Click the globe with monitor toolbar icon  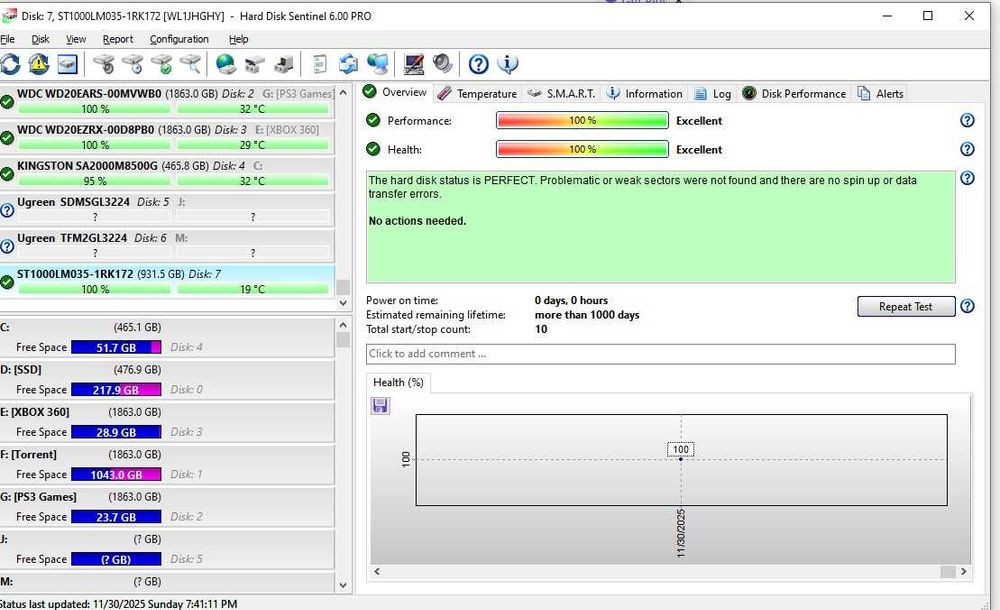(x=378, y=64)
